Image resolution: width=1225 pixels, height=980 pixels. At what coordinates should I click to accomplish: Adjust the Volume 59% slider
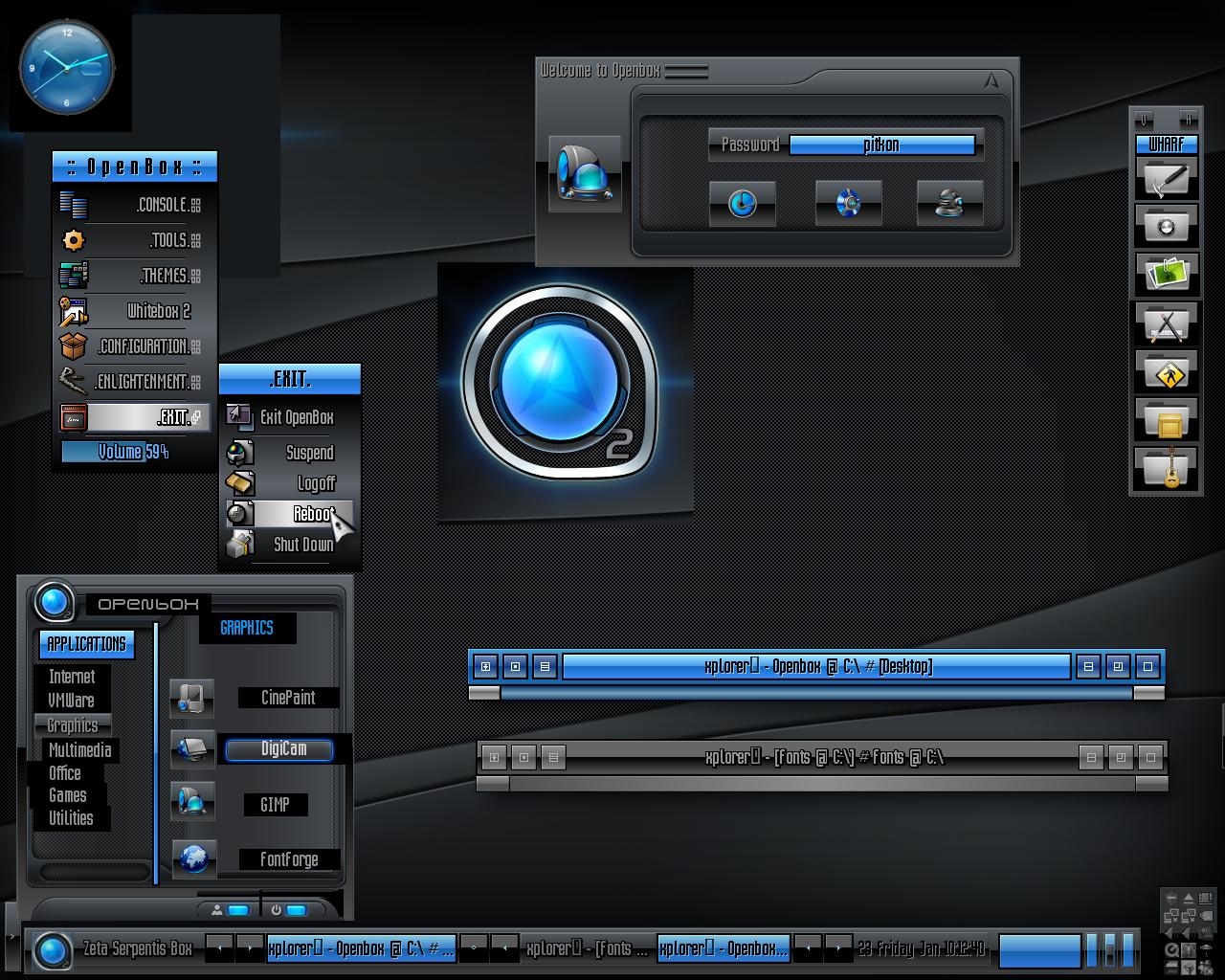click(x=134, y=452)
